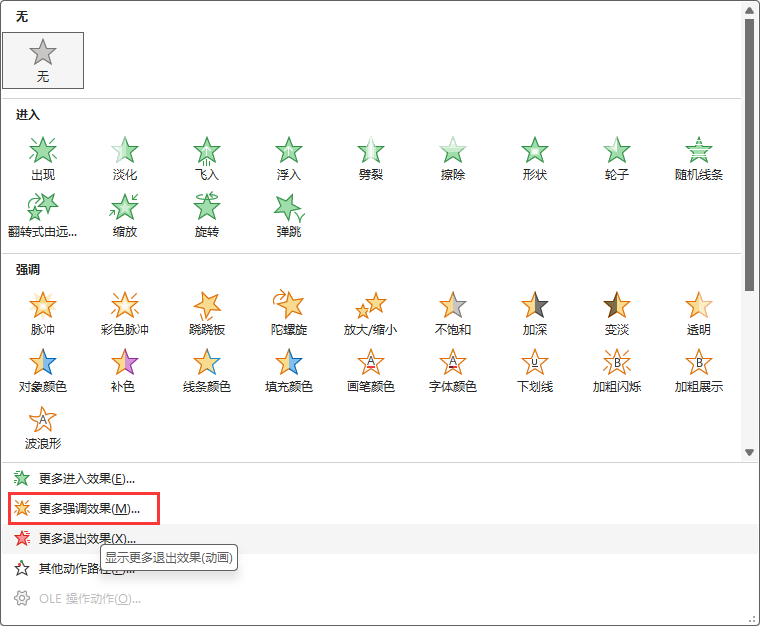Apply the 字体颜色 emphasis effect

click(x=453, y=371)
